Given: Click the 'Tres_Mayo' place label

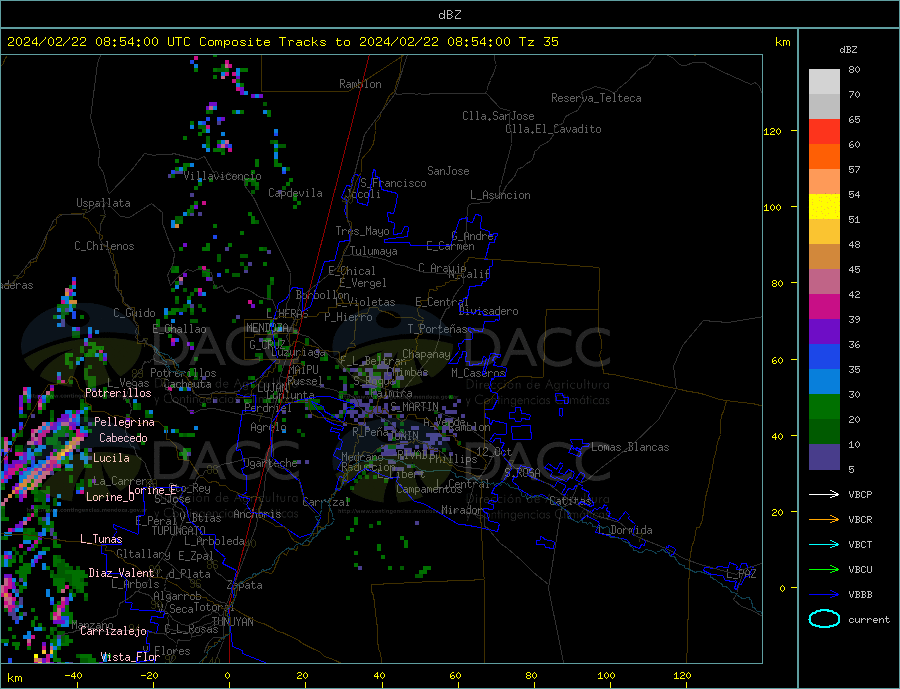Looking at the screenshot, I should pyautogui.click(x=362, y=231).
